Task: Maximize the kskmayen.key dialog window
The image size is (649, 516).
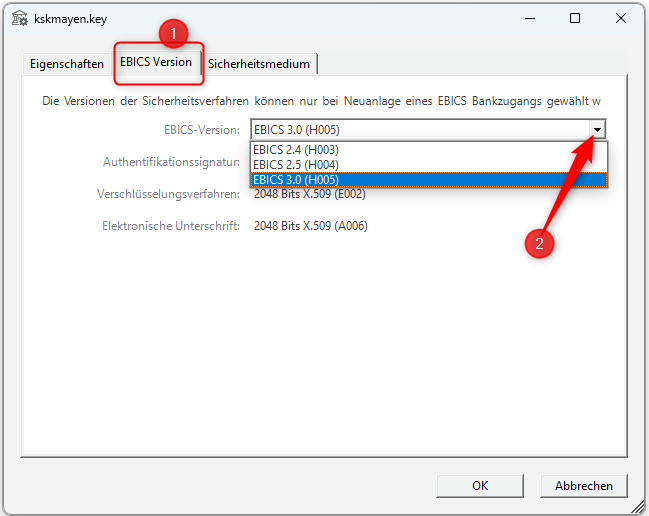Action: tap(575, 18)
